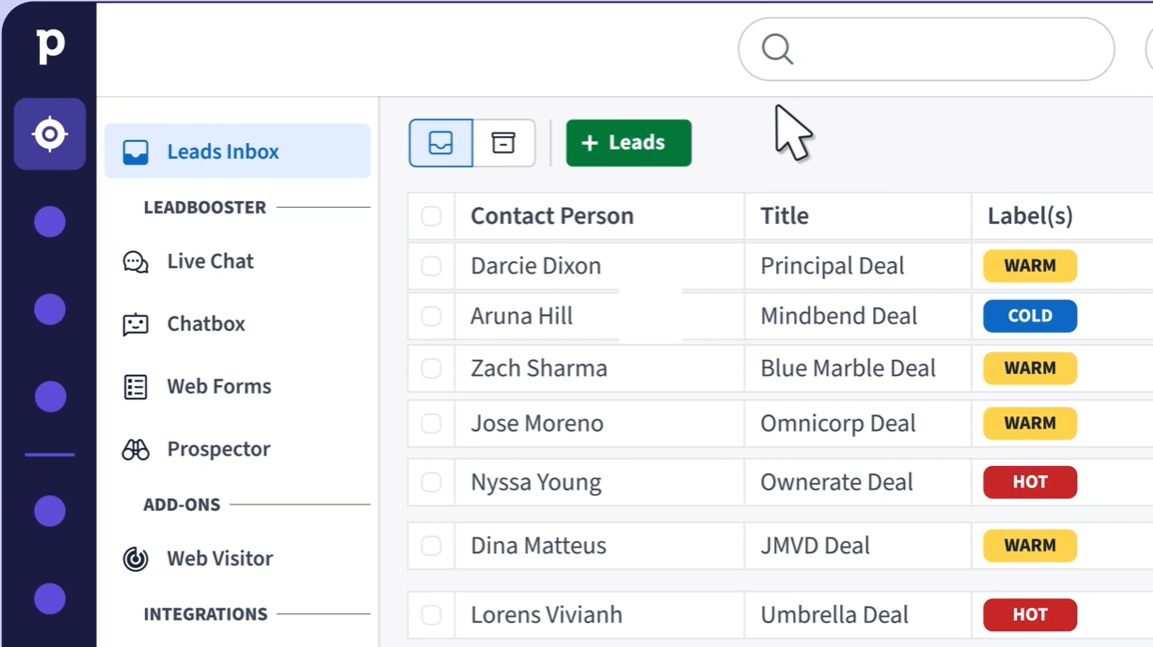Sort by Contact Person column header
The image size is (1153, 647).
click(552, 216)
